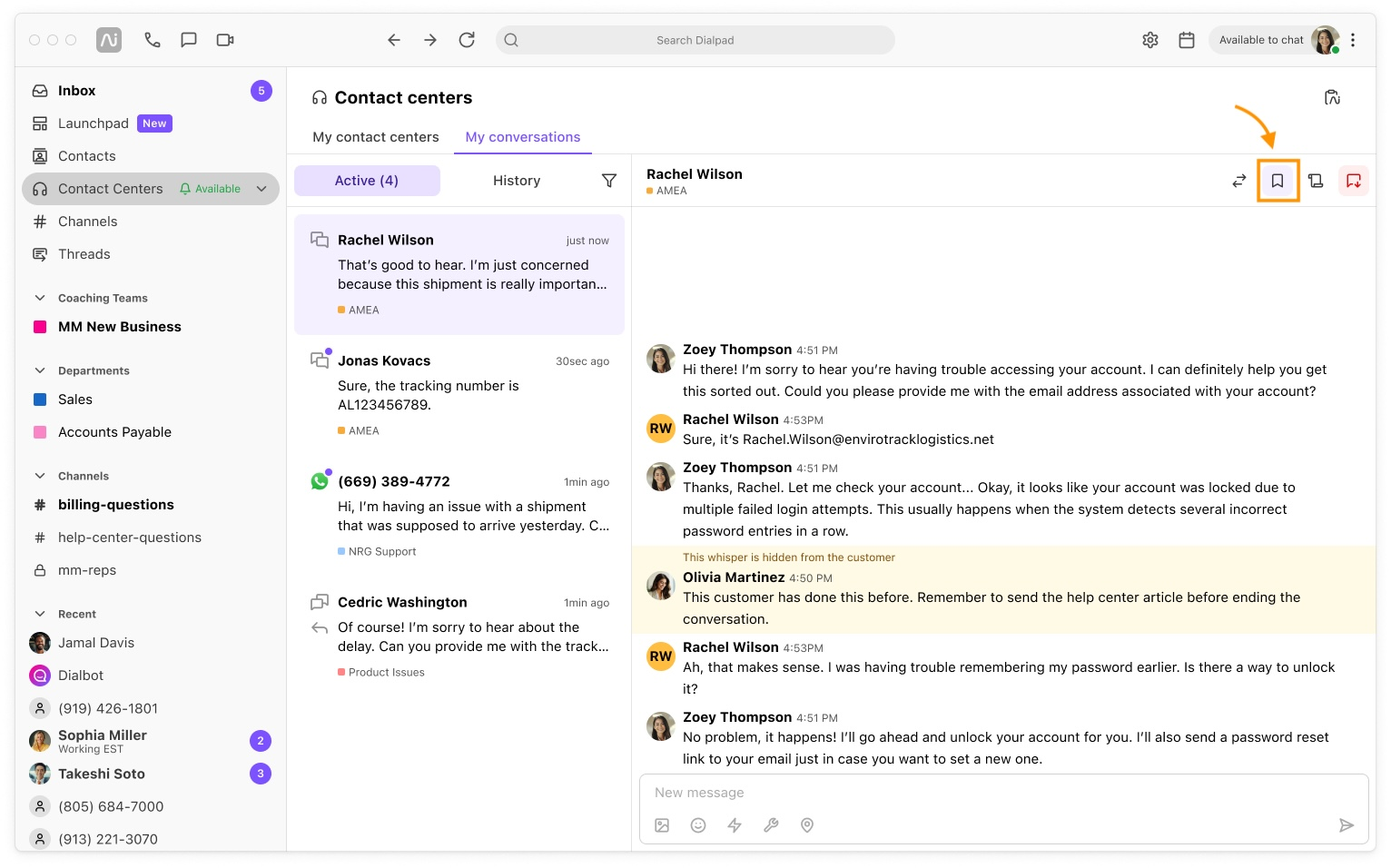Go back with the left arrow
The height and width of the screenshot is (868, 1391).
pyautogui.click(x=394, y=40)
